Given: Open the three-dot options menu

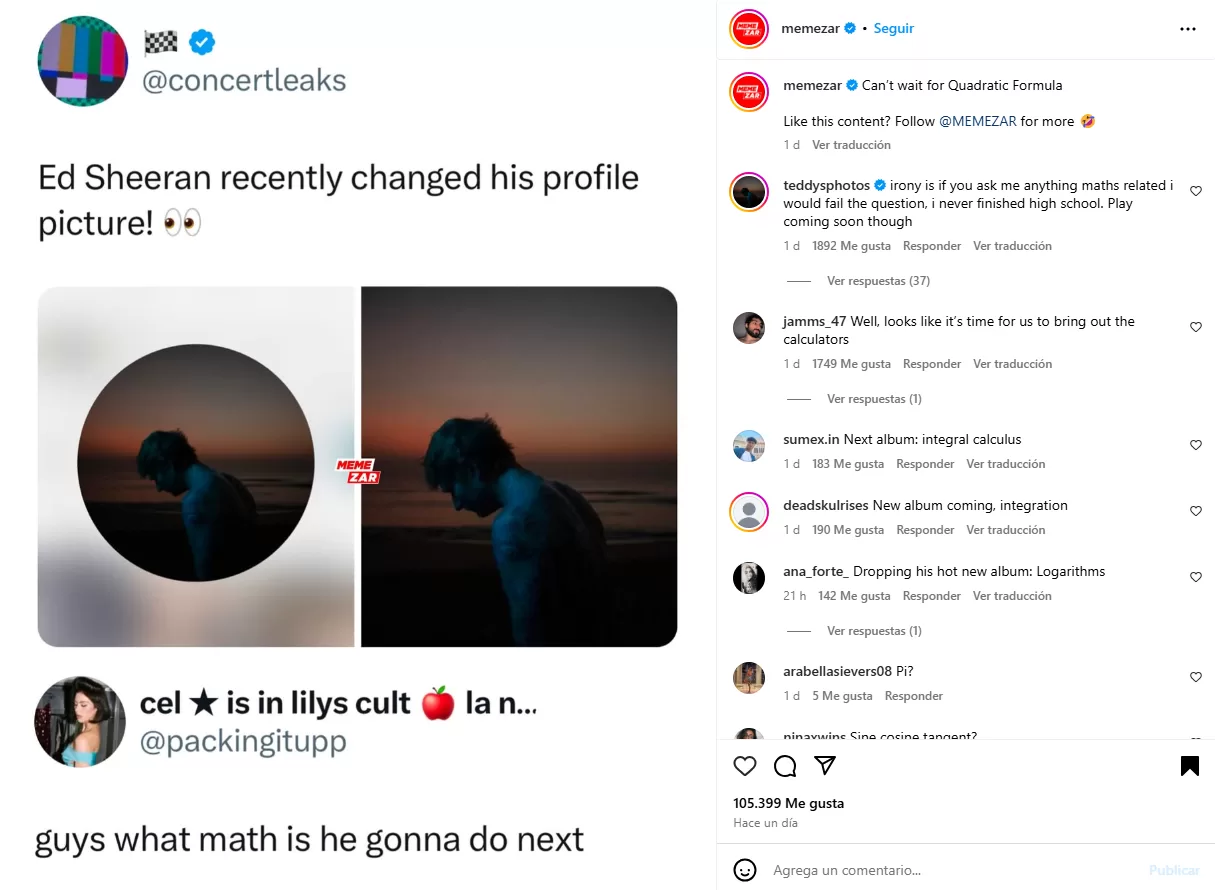Looking at the screenshot, I should coord(1187,29).
